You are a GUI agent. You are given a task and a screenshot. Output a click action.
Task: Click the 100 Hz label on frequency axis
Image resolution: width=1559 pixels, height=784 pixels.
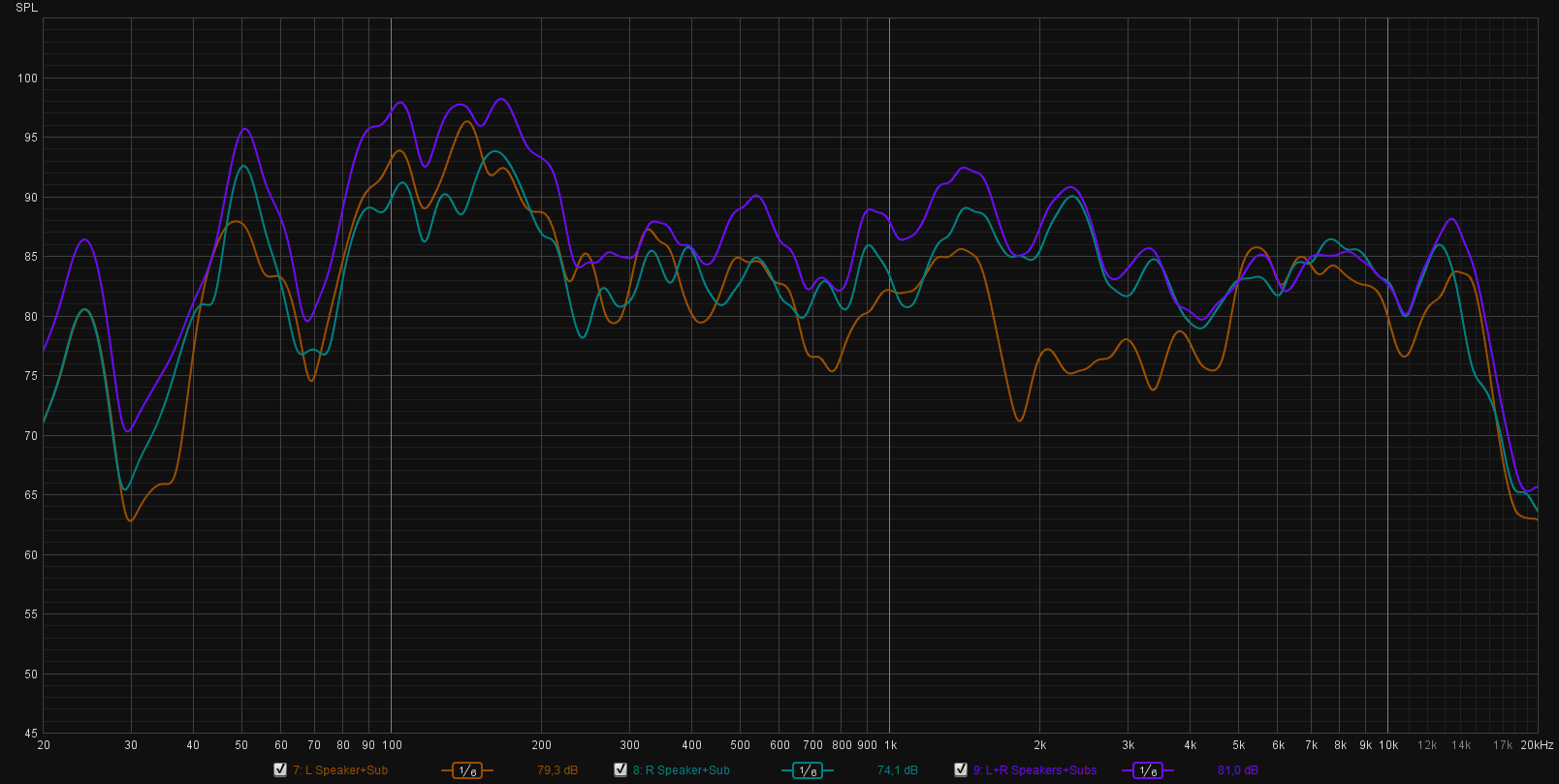click(392, 745)
